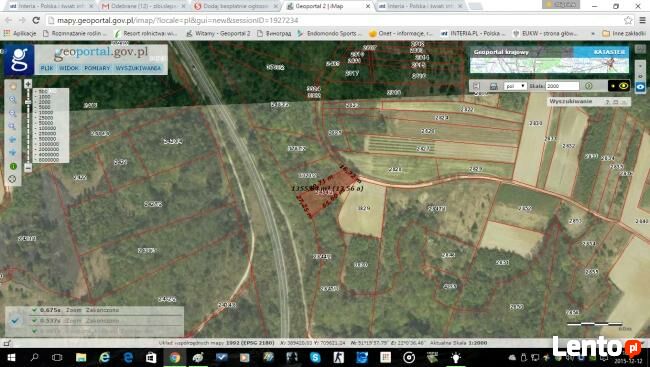
Task: Click the zoom-out magnifier tool
Action: (12, 113)
